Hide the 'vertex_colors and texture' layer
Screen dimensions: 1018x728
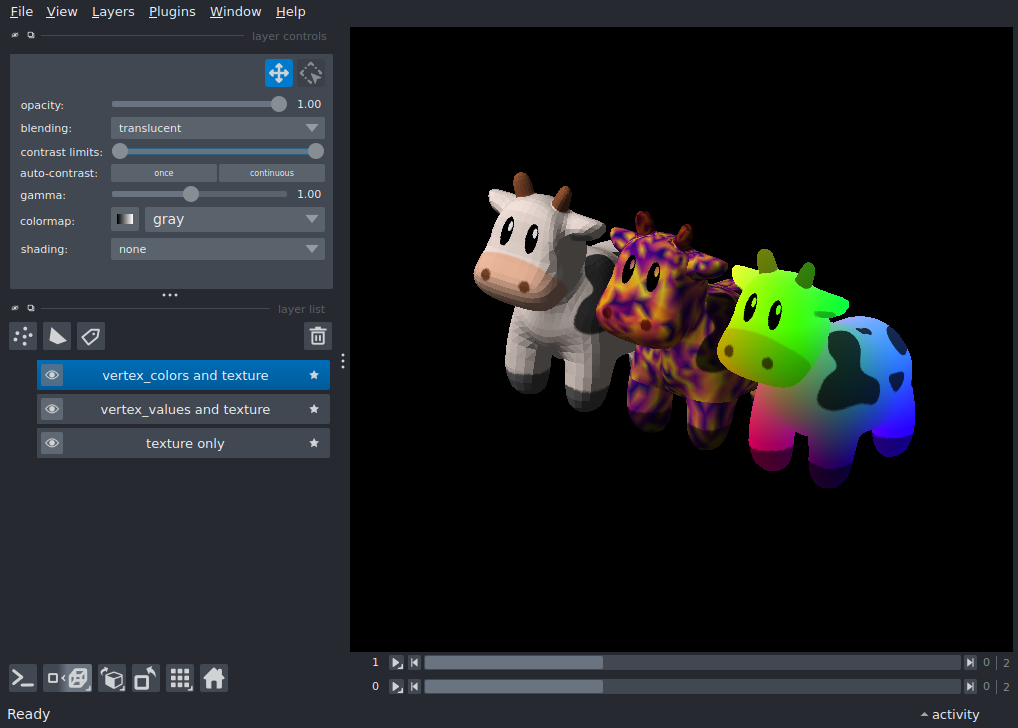pyautogui.click(x=52, y=376)
